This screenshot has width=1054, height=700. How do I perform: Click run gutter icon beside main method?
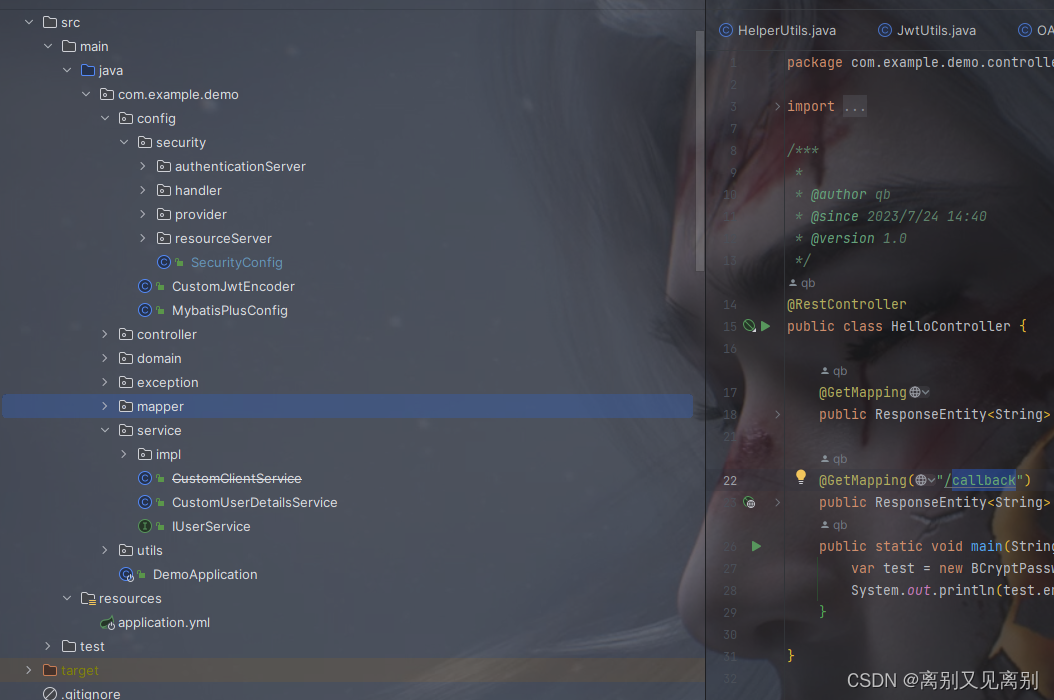pyautogui.click(x=756, y=546)
